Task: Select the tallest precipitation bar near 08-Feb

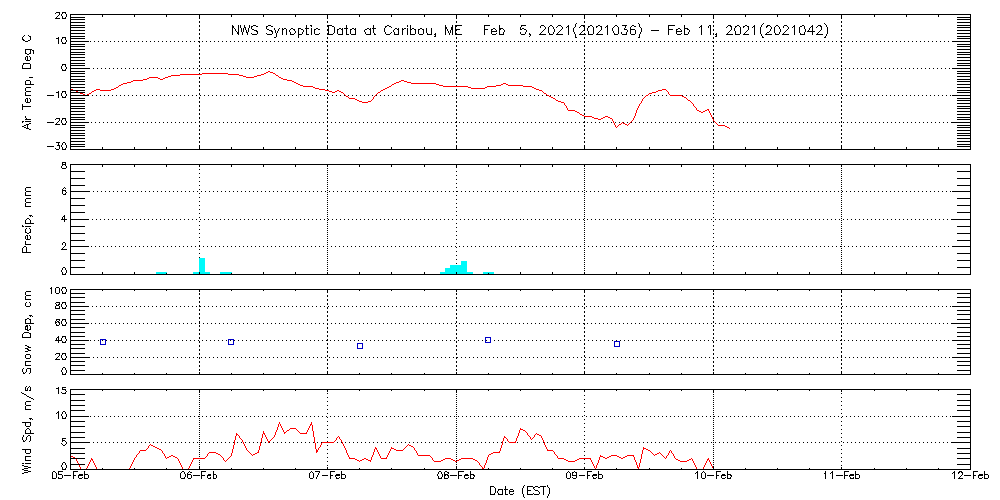Action: [464, 267]
